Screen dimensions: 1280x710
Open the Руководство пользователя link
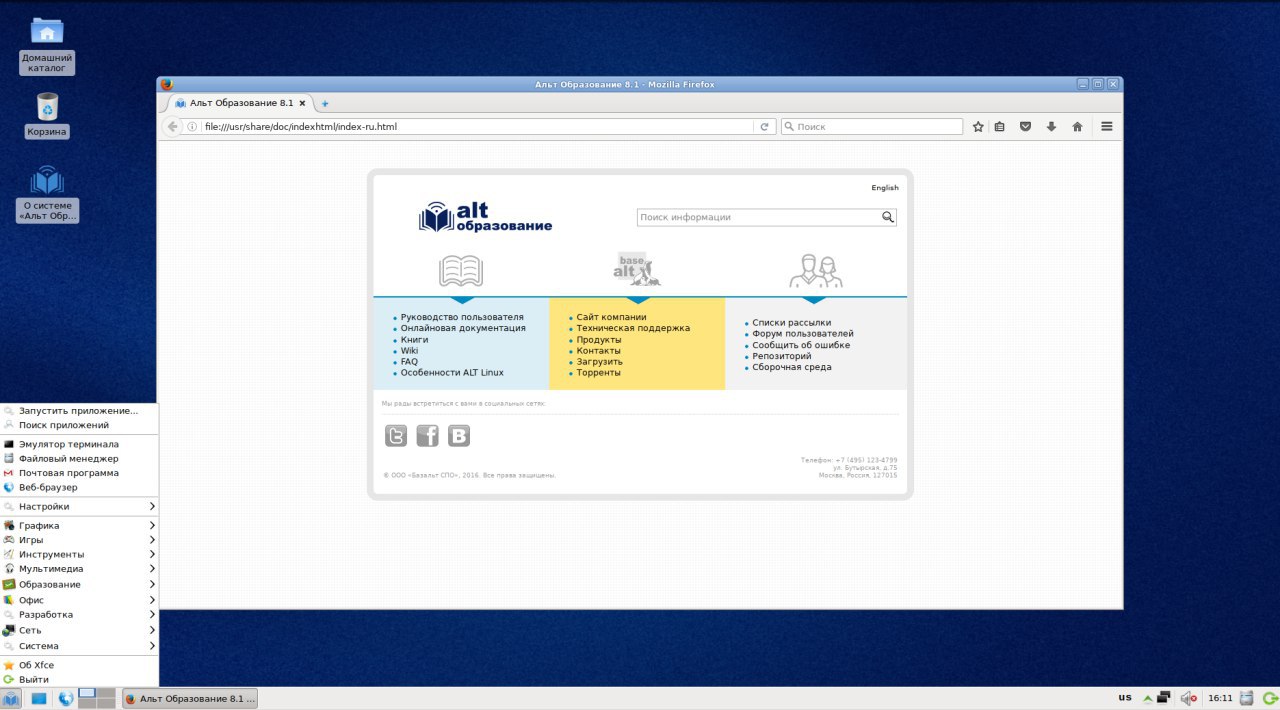coord(462,317)
